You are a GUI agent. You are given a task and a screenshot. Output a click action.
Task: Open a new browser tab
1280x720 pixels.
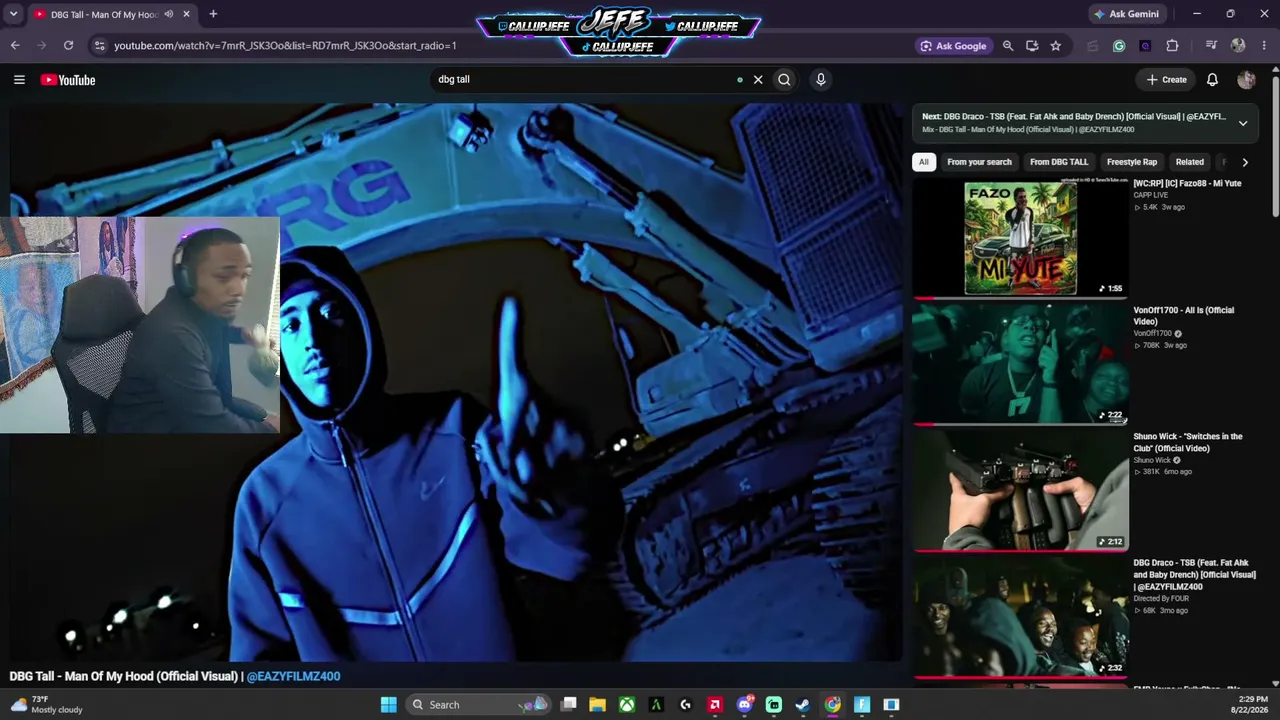click(213, 14)
